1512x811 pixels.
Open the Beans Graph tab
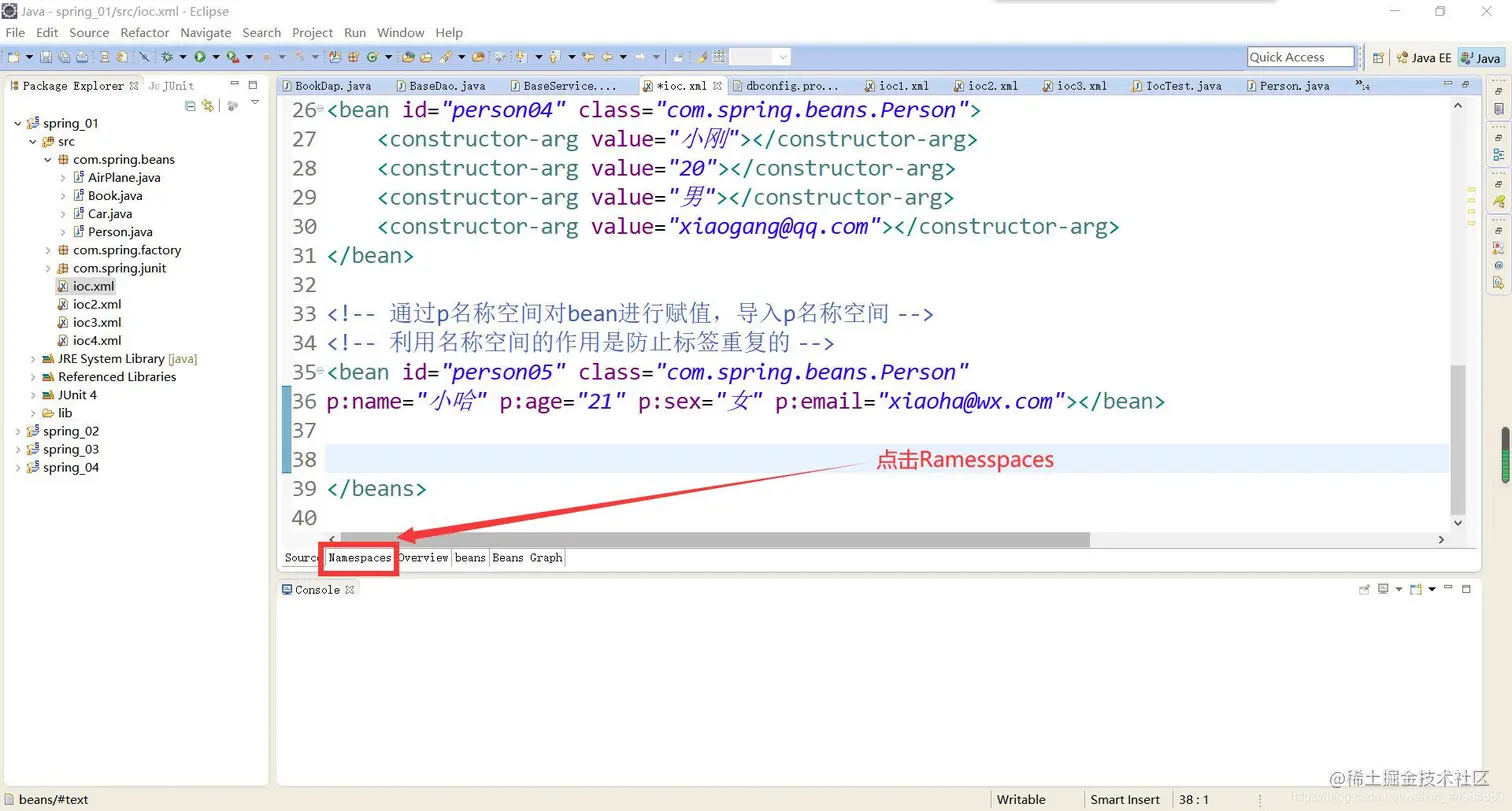coord(527,558)
